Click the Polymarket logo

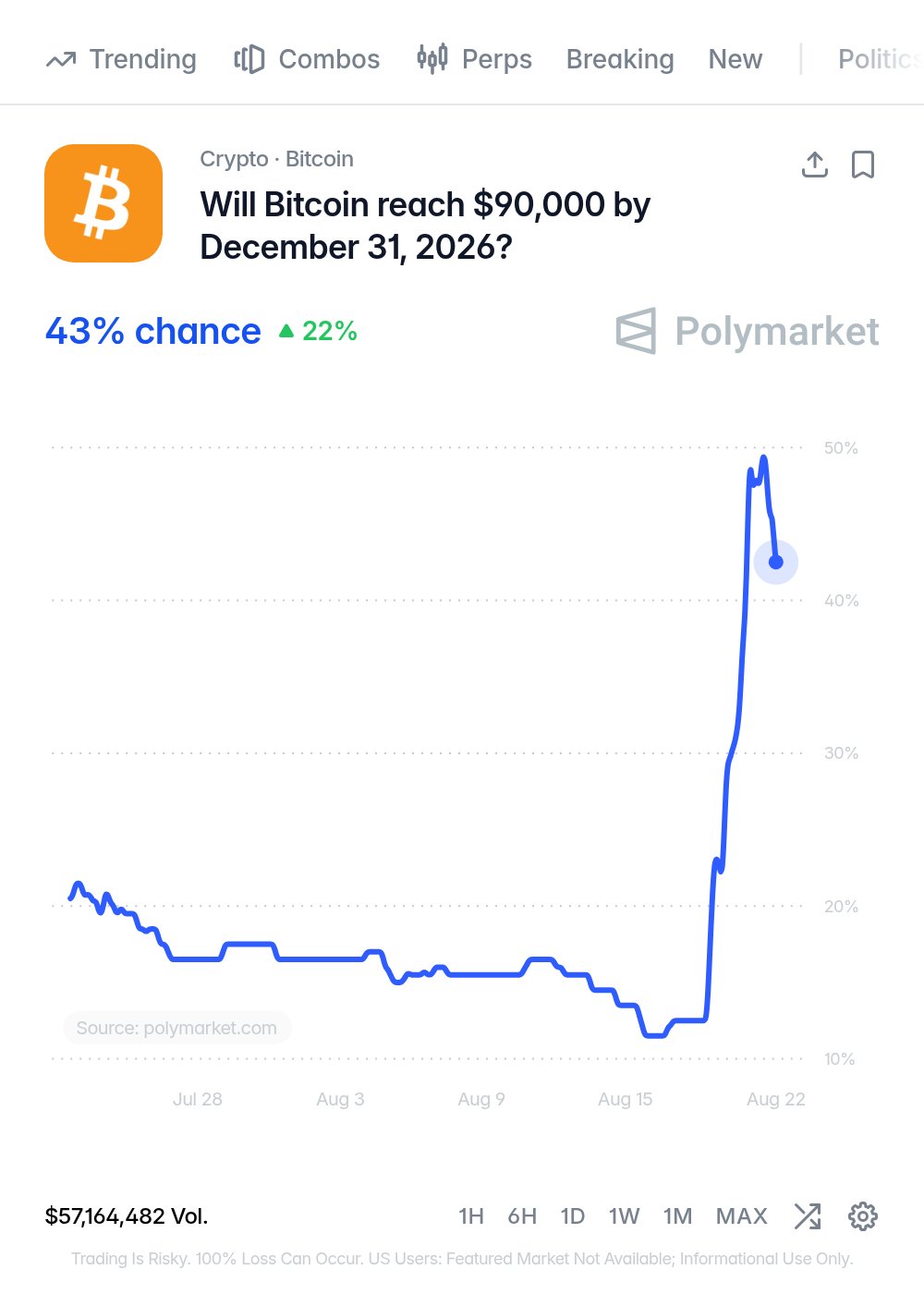click(x=748, y=331)
